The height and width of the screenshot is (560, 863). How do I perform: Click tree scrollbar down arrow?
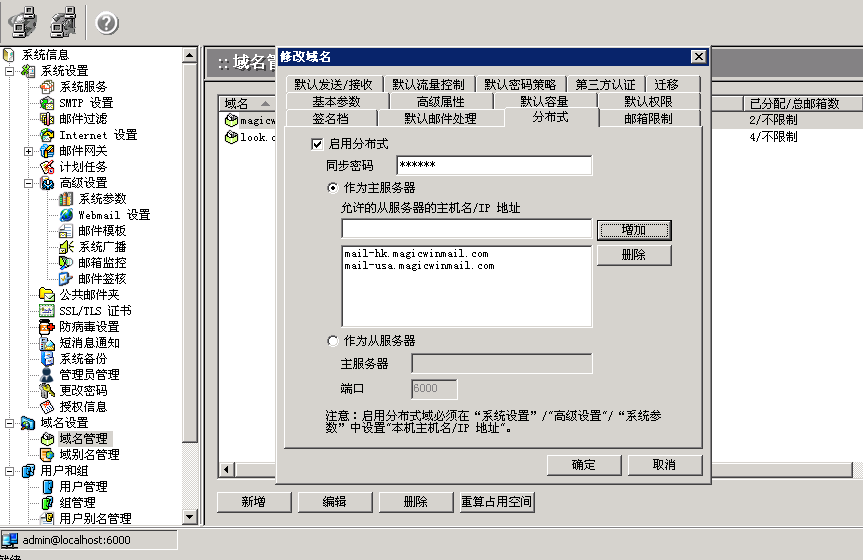pos(189,517)
